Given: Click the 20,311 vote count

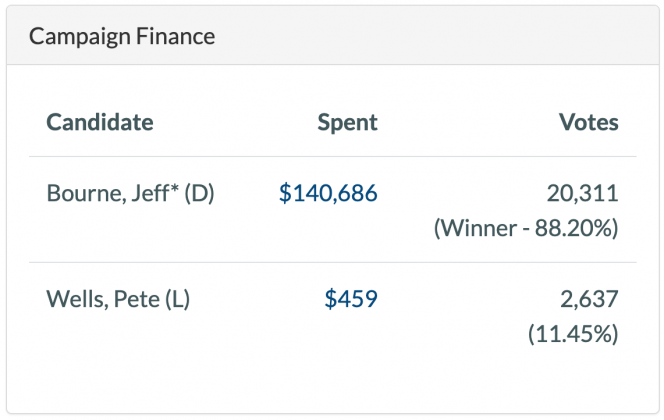Looking at the screenshot, I should (x=583, y=194).
